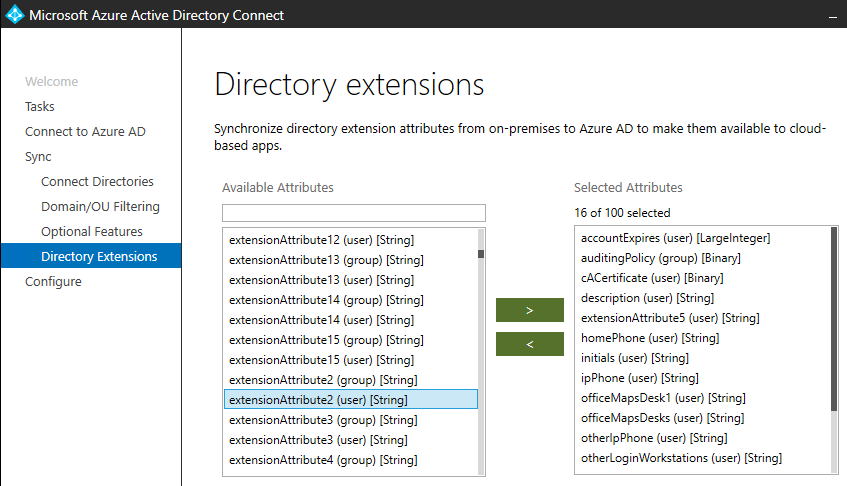Image resolution: width=847 pixels, height=486 pixels.
Task: Go to the Tasks step
Action: point(39,106)
